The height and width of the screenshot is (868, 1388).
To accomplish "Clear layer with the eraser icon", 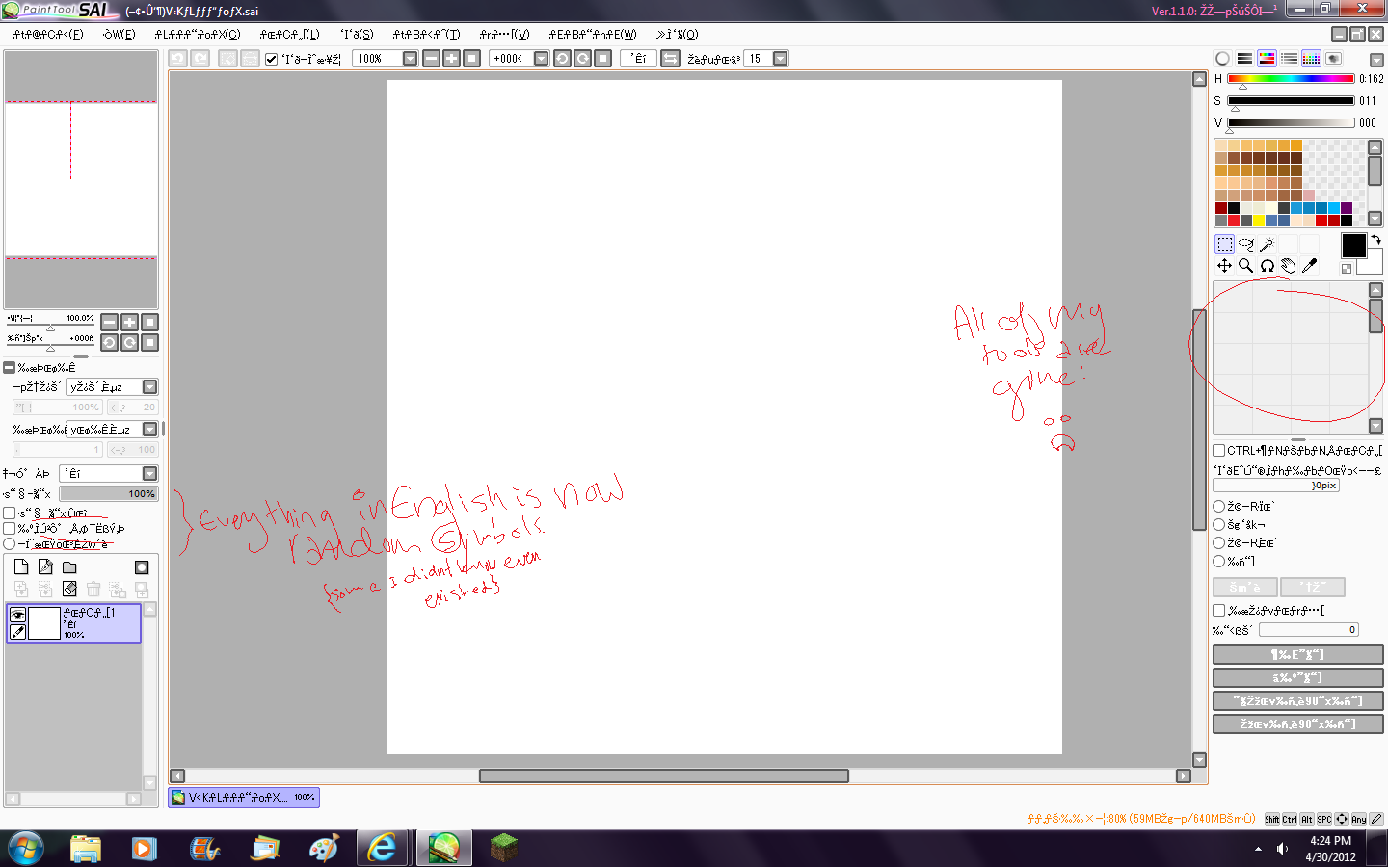I will coord(69,590).
